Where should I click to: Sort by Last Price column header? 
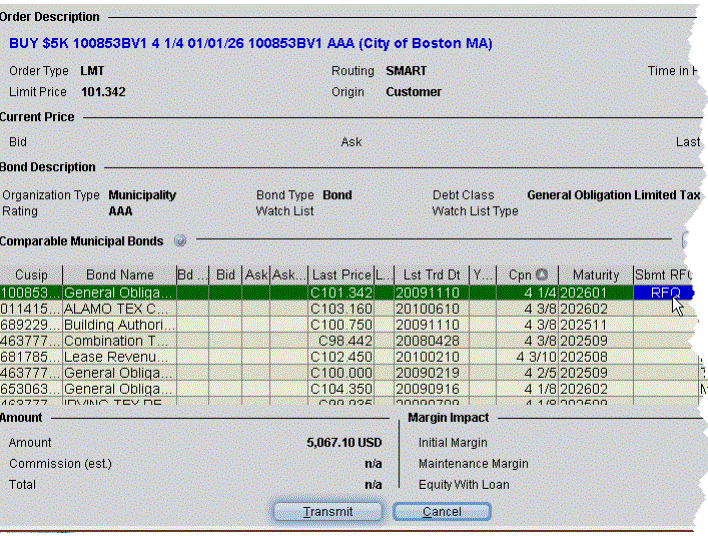(x=340, y=275)
